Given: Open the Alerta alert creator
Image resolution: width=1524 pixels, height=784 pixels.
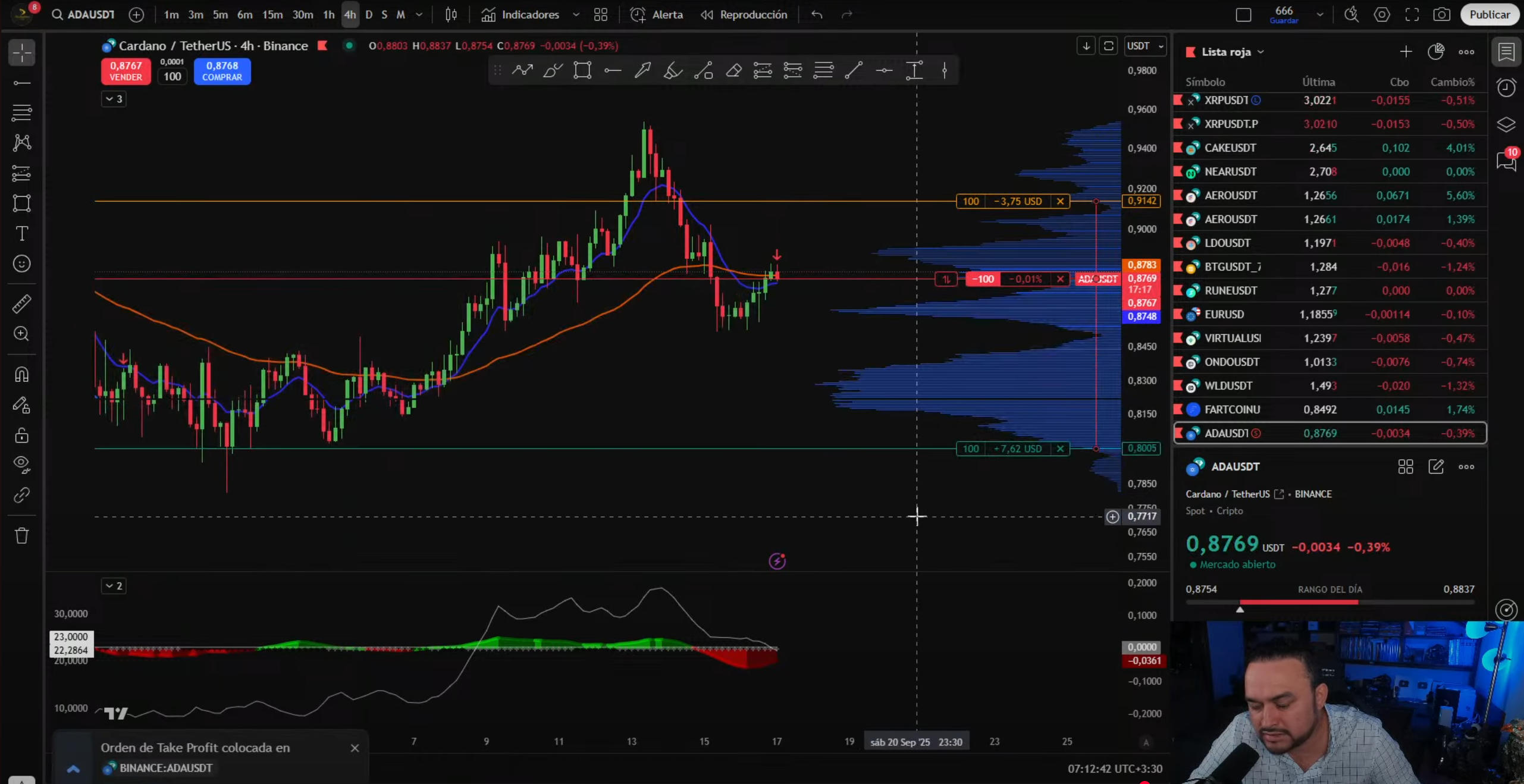Looking at the screenshot, I should click(x=657, y=14).
